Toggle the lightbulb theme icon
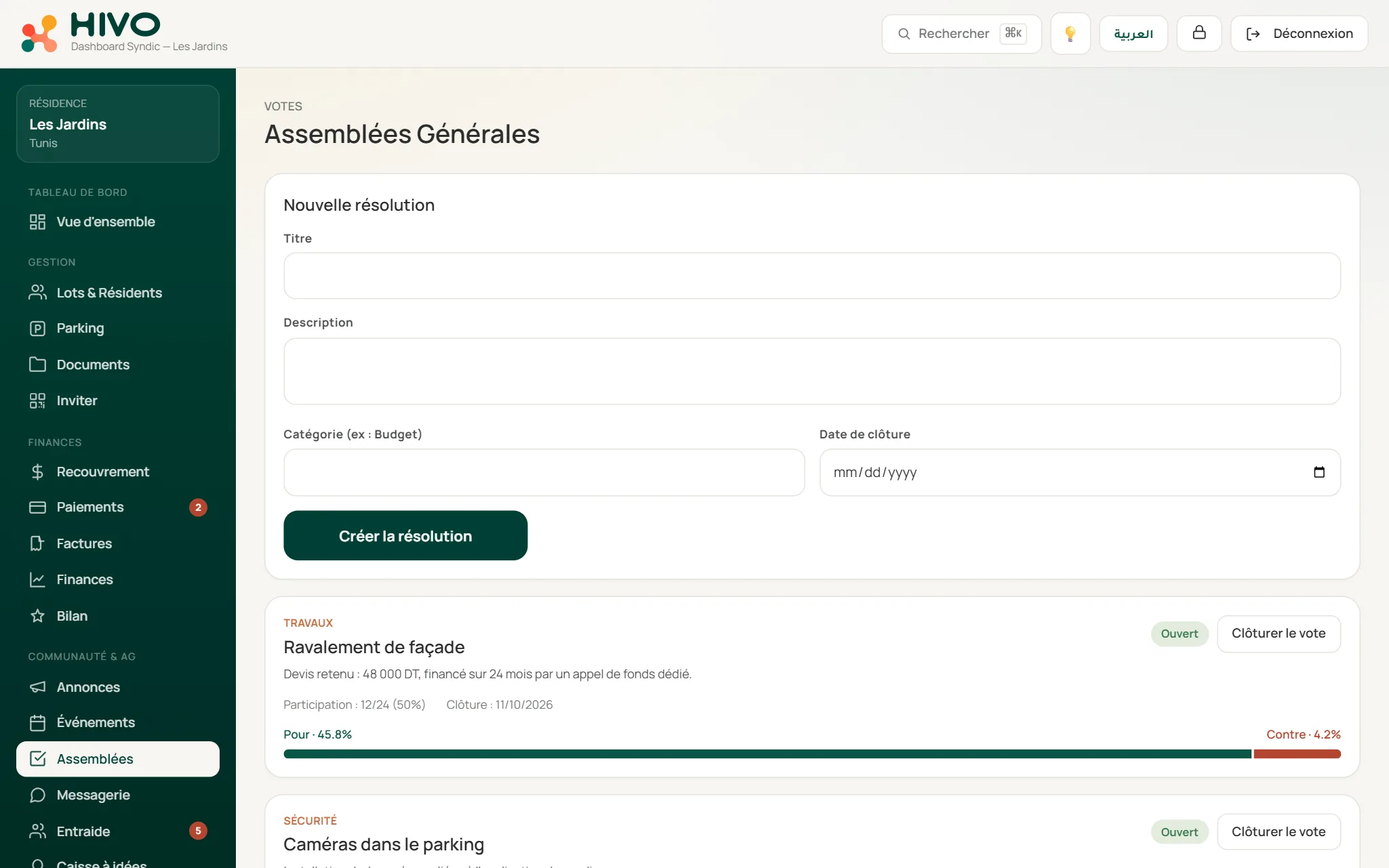The width and height of the screenshot is (1389, 868). [1070, 33]
